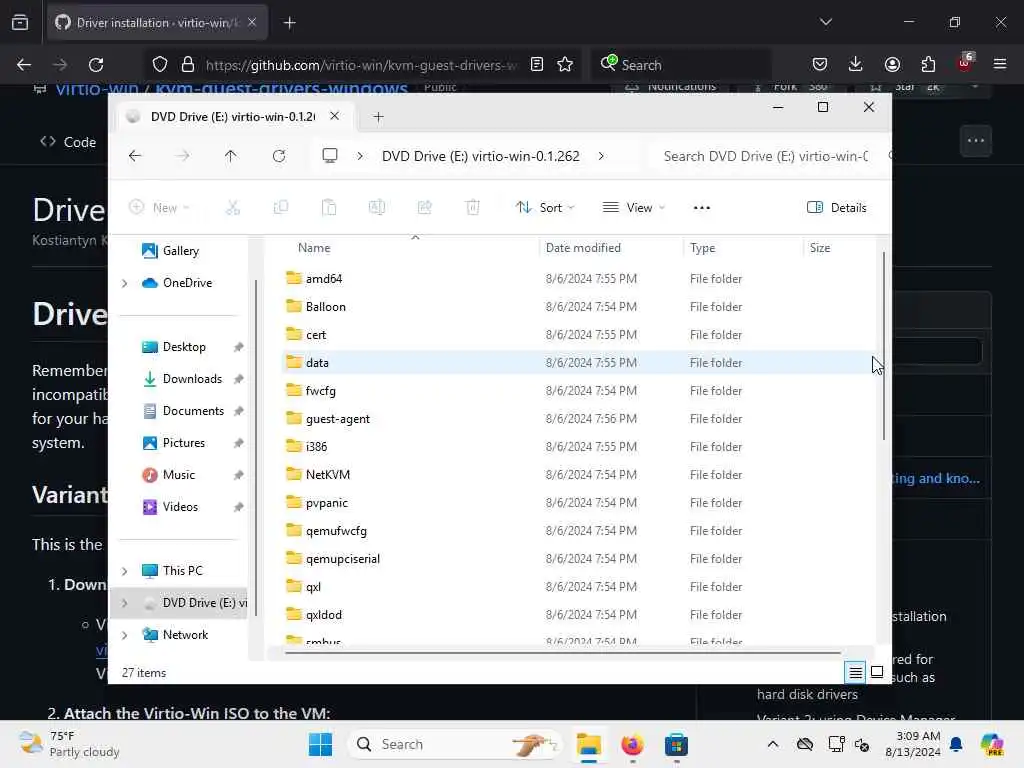Open the Code tab on GitHub page
The width and height of the screenshot is (1024, 768).
pyautogui.click(x=69, y=142)
